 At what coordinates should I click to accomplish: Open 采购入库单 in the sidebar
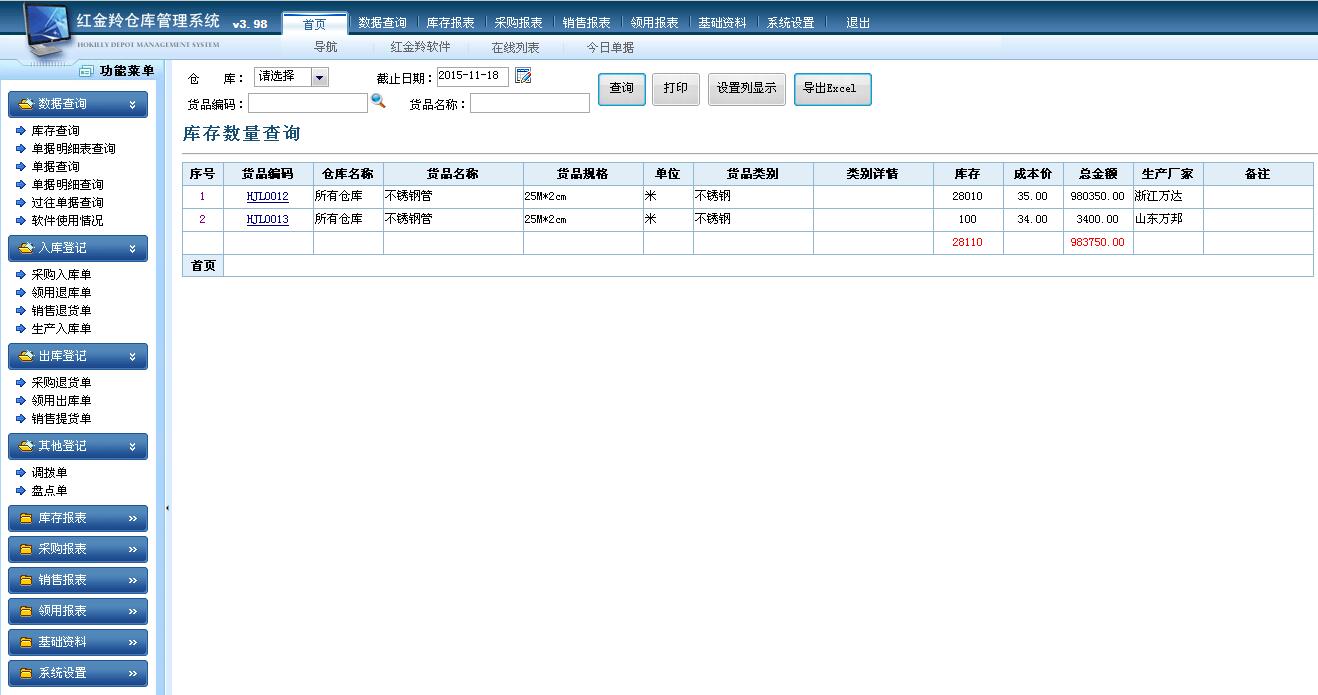[x=61, y=275]
